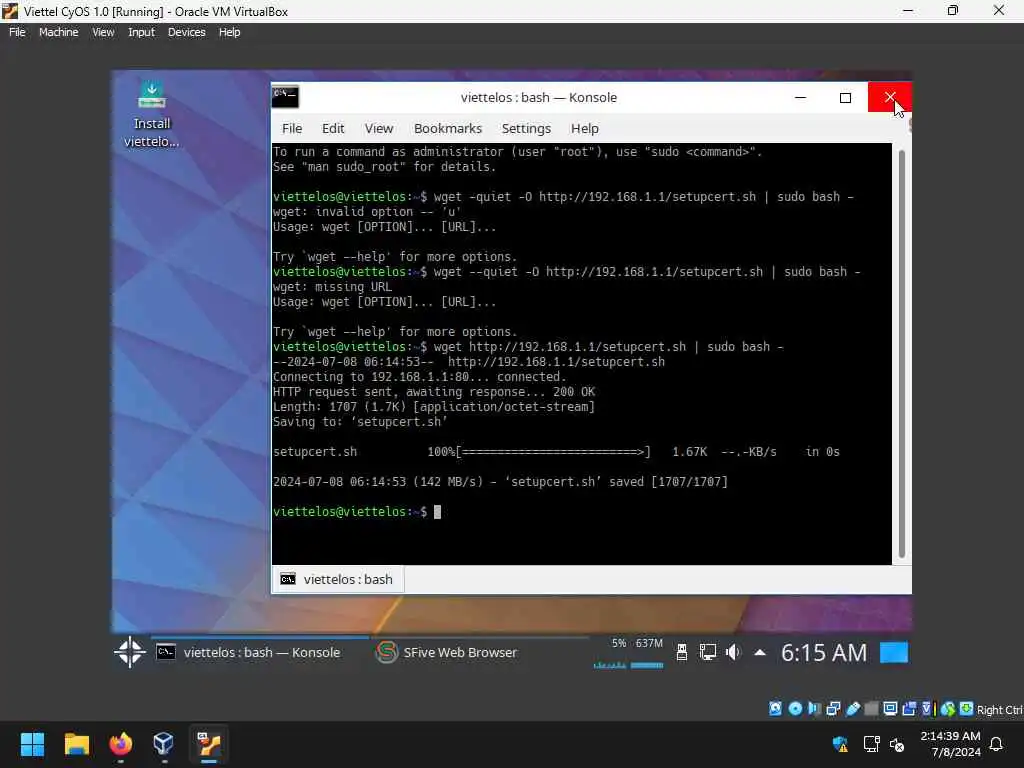The image size is (1024, 768).
Task: Click the setupcert.sh 100% progress bar line
Action: click(556, 452)
